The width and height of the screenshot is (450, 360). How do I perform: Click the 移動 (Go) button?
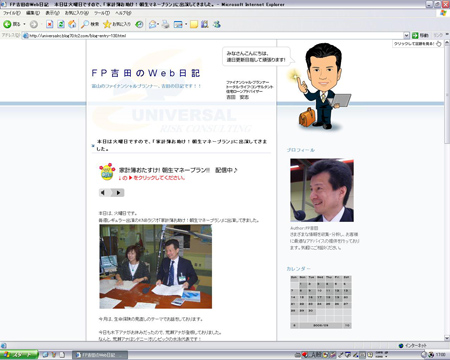(420, 35)
